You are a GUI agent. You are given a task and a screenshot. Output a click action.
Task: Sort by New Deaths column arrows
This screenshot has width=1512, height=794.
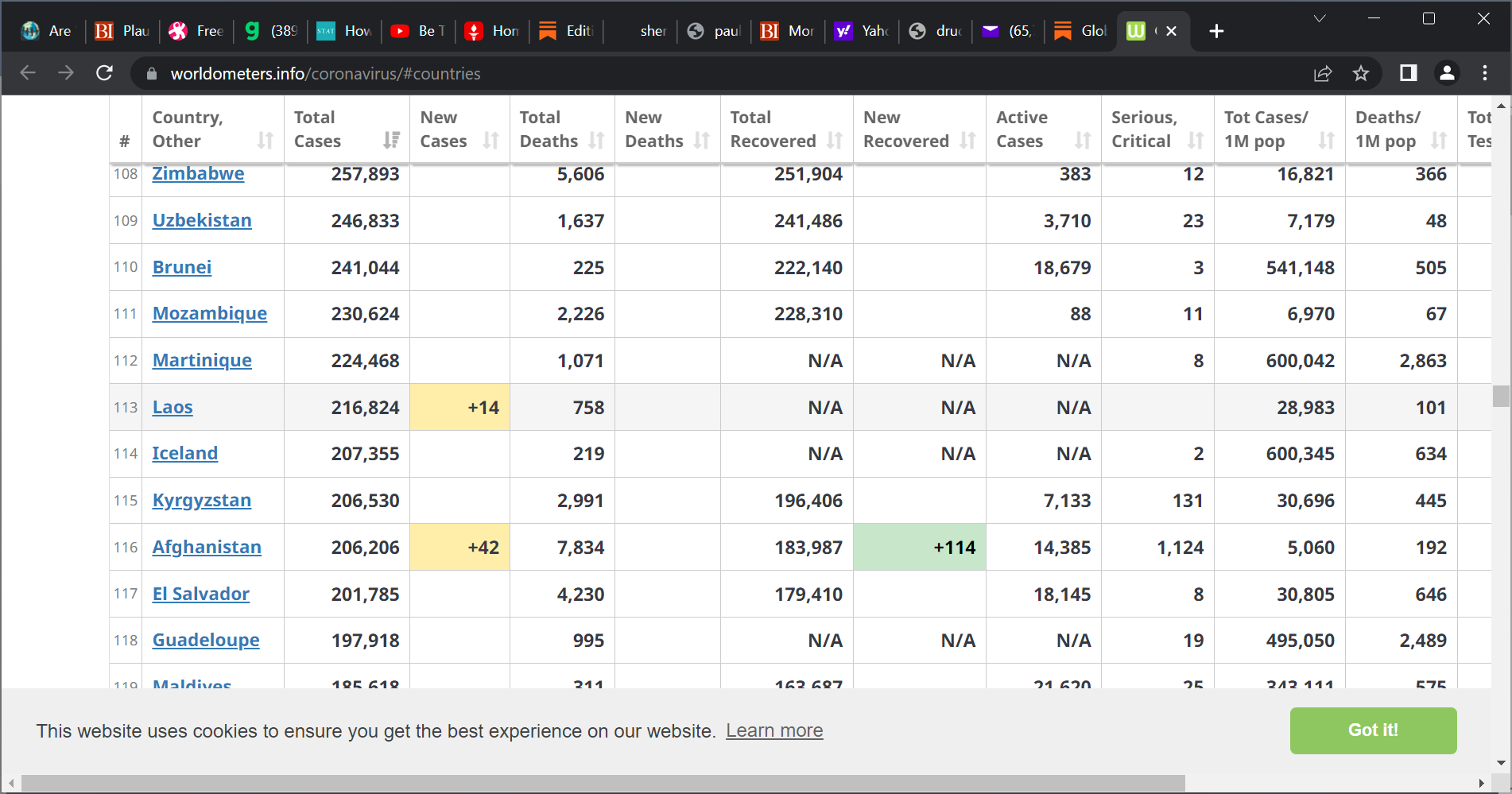pyautogui.click(x=701, y=141)
